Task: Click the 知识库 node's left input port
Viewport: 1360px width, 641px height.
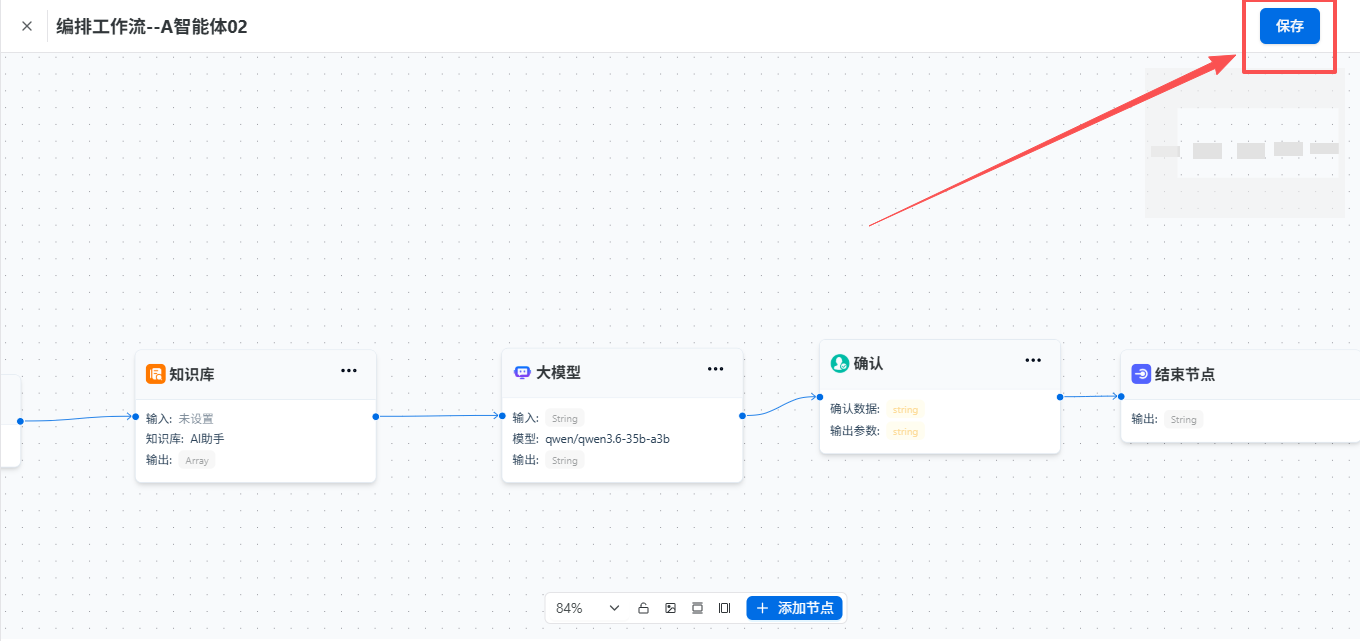Action: [136, 416]
